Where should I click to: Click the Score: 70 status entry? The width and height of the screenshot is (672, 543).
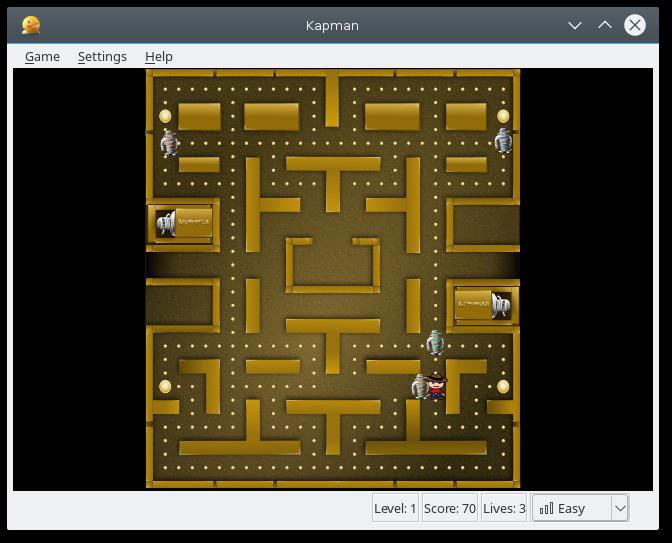(450, 508)
